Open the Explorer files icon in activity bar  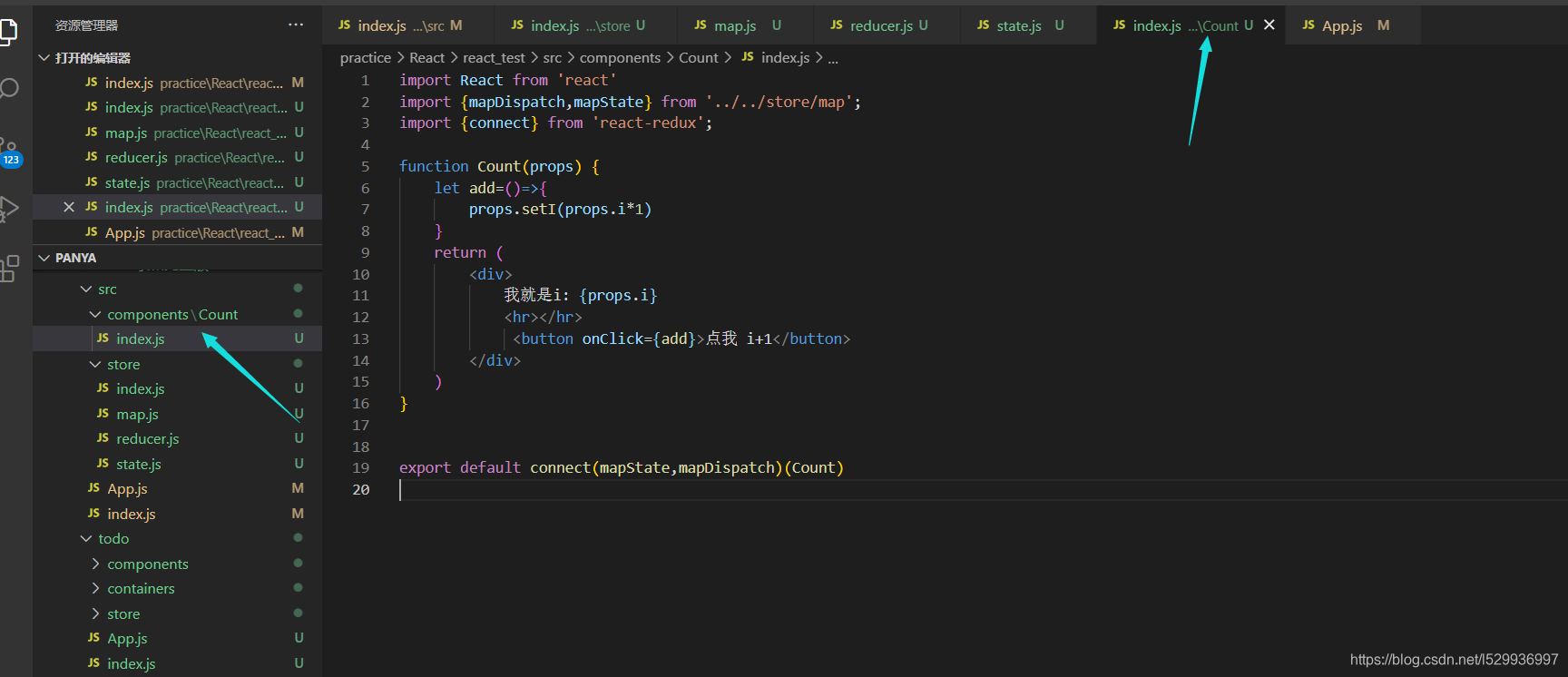(8, 32)
